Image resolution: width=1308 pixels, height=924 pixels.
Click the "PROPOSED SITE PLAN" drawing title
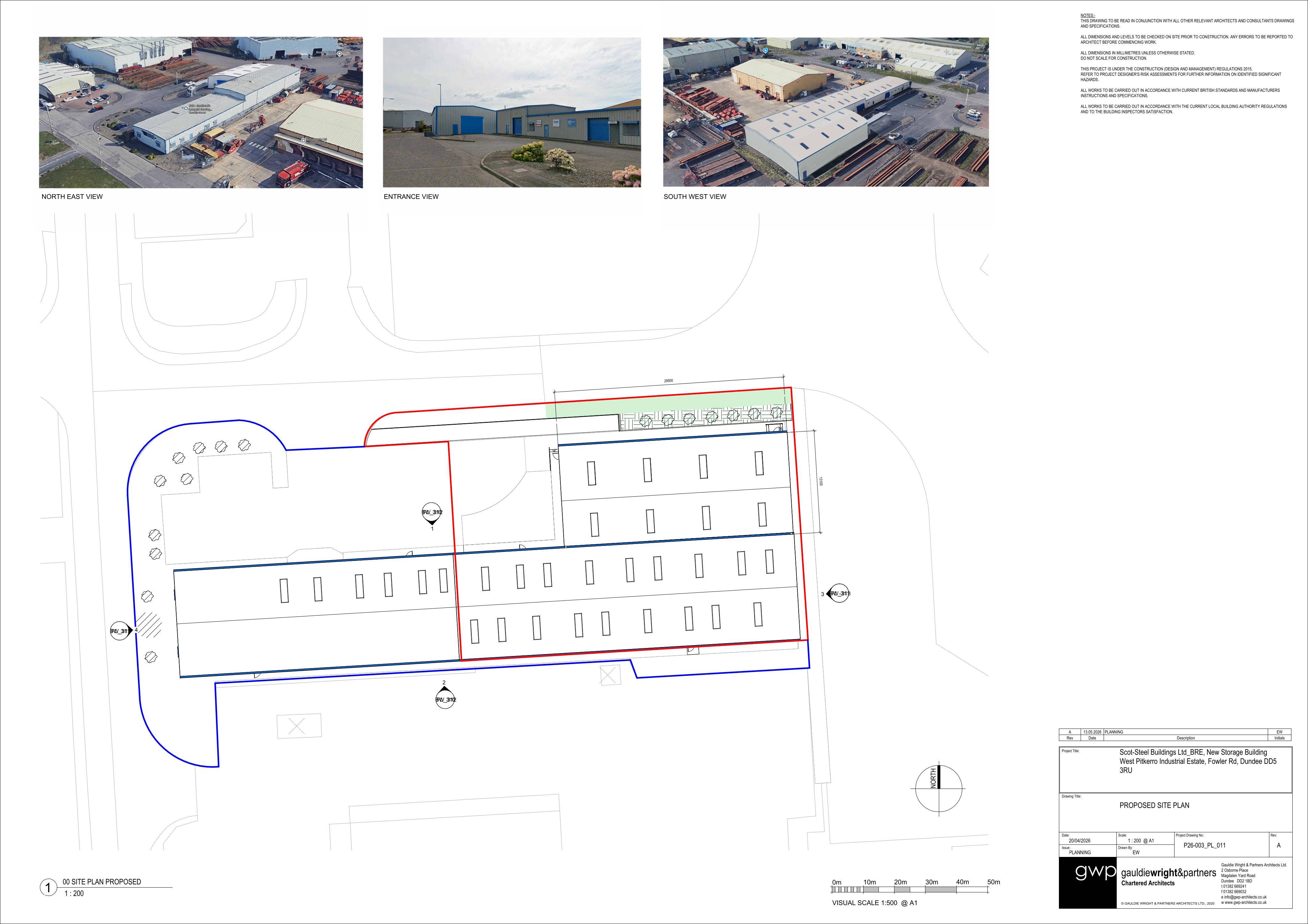click(1154, 805)
